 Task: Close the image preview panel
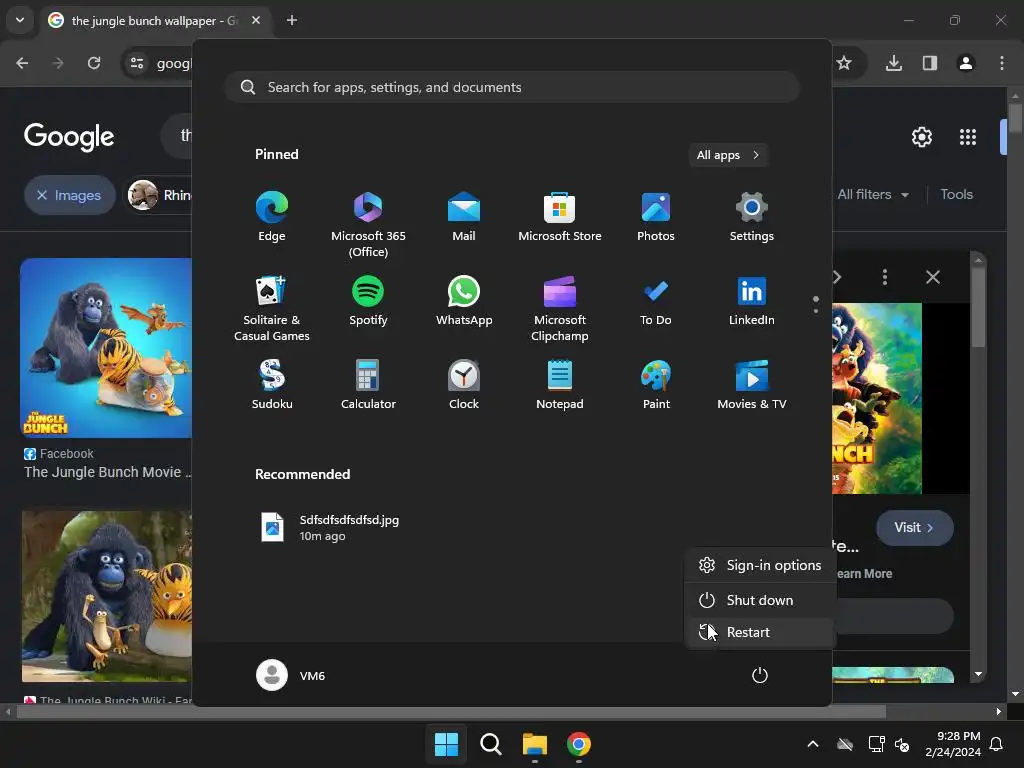coord(933,277)
